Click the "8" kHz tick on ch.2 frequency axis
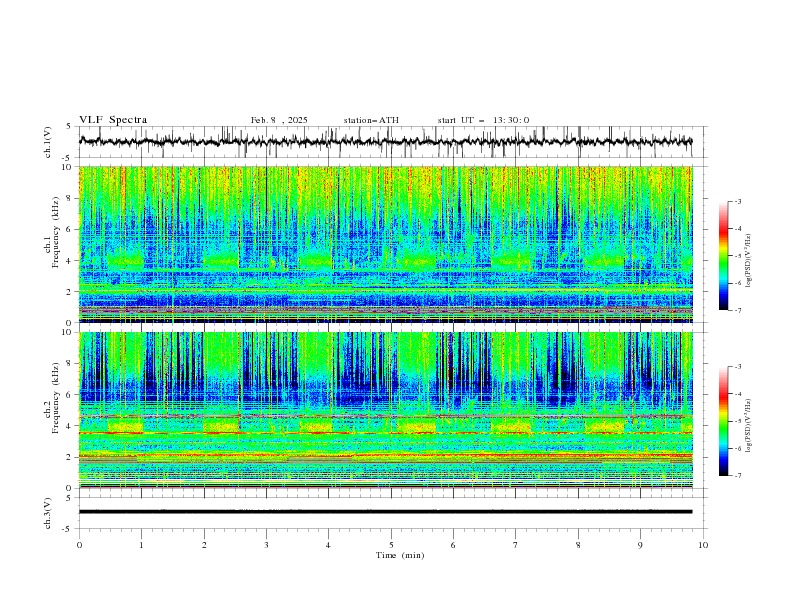 (70, 364)
